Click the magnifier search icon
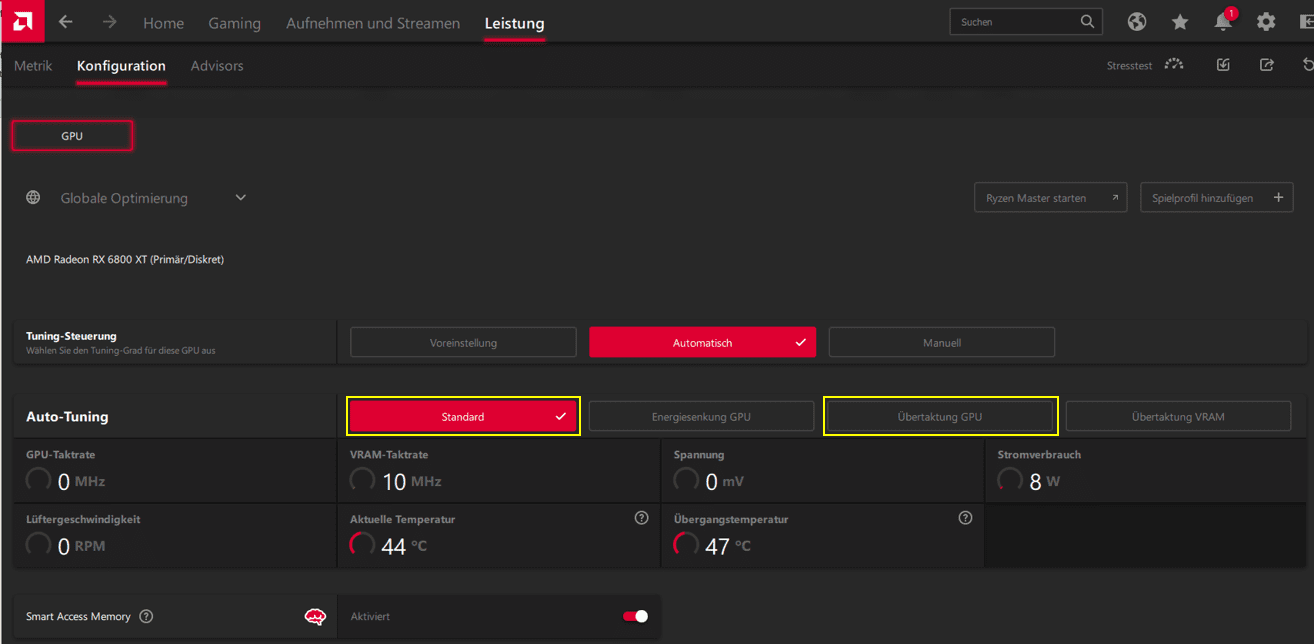Screen dimensions: 1314x644 coord(1088,21)
